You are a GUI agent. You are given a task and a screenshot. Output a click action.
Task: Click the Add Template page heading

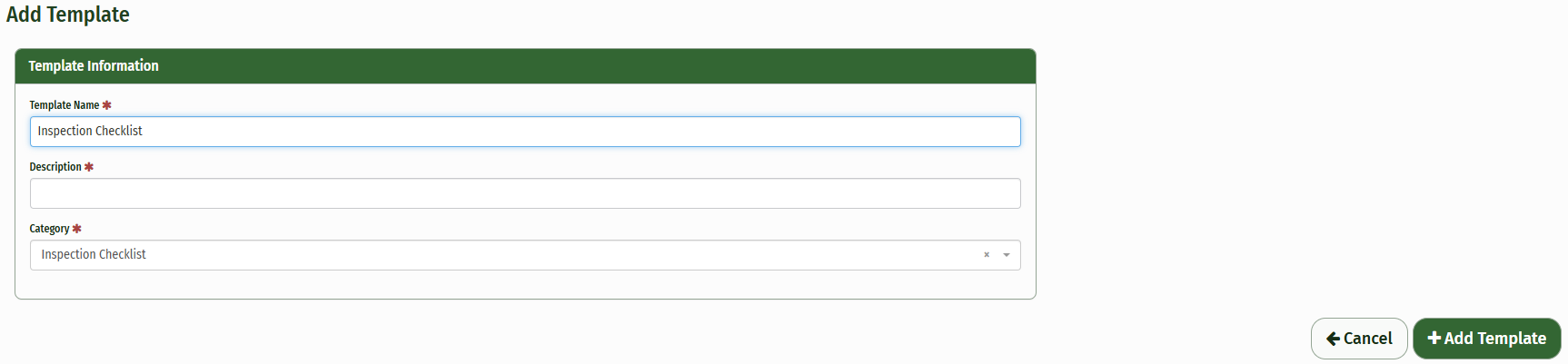(68, 15)
